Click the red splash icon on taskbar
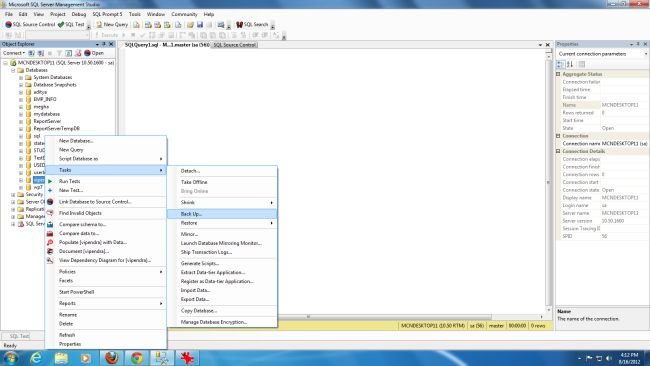The image size is (650, 366). pyautogui.click(x=187, y=358)
